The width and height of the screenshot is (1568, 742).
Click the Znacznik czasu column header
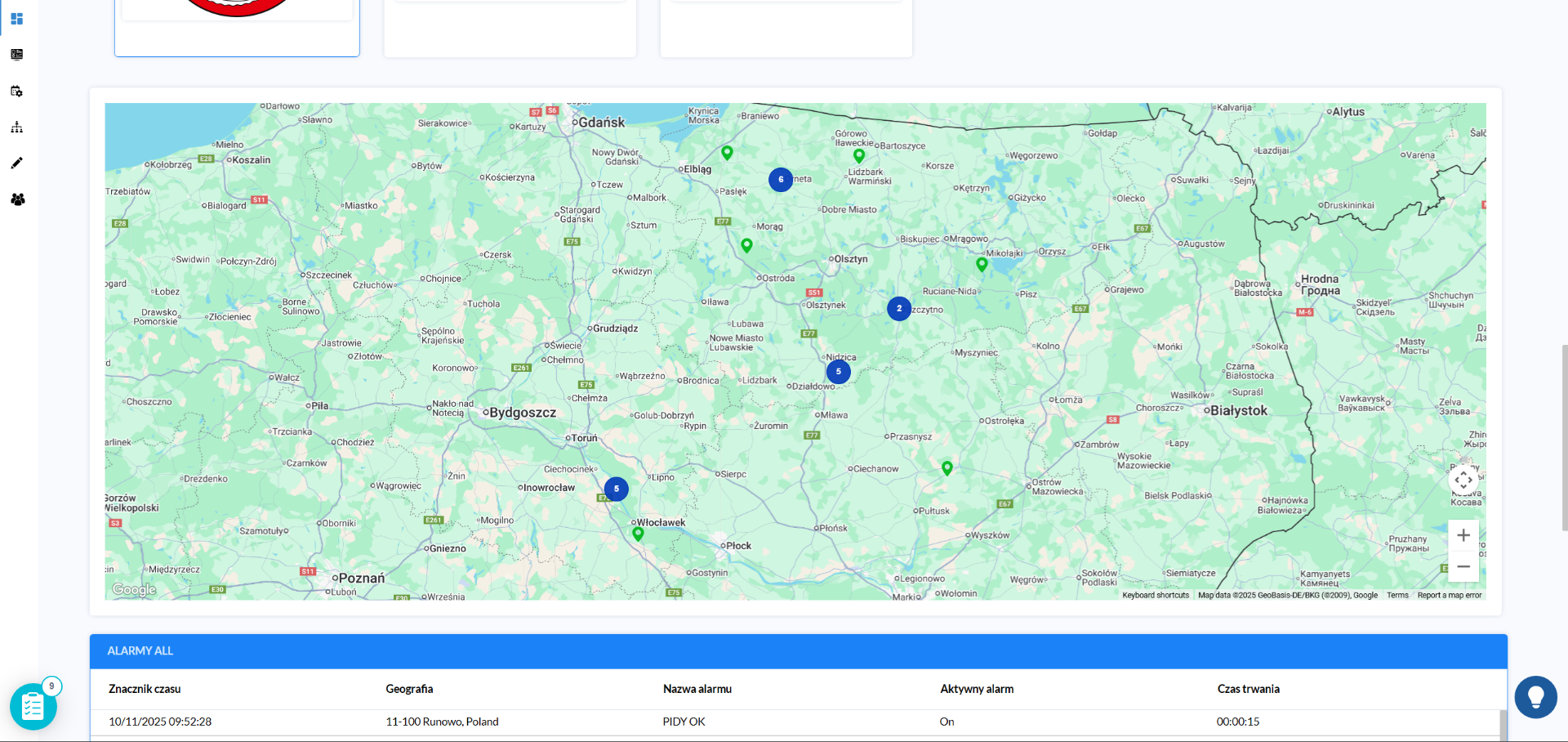tap(145, 689)
